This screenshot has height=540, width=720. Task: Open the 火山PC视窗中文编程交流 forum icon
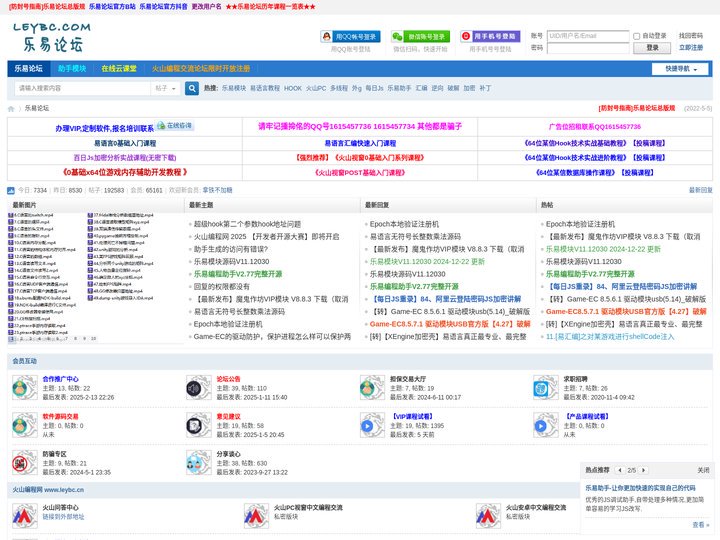(256, 516)
